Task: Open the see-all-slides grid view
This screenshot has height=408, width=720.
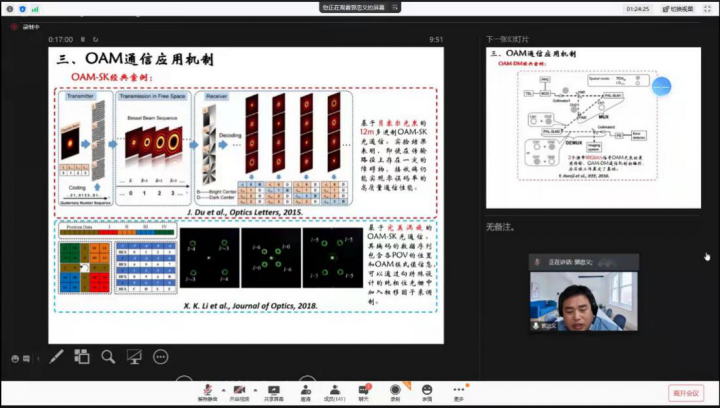Action: point(82,356)
